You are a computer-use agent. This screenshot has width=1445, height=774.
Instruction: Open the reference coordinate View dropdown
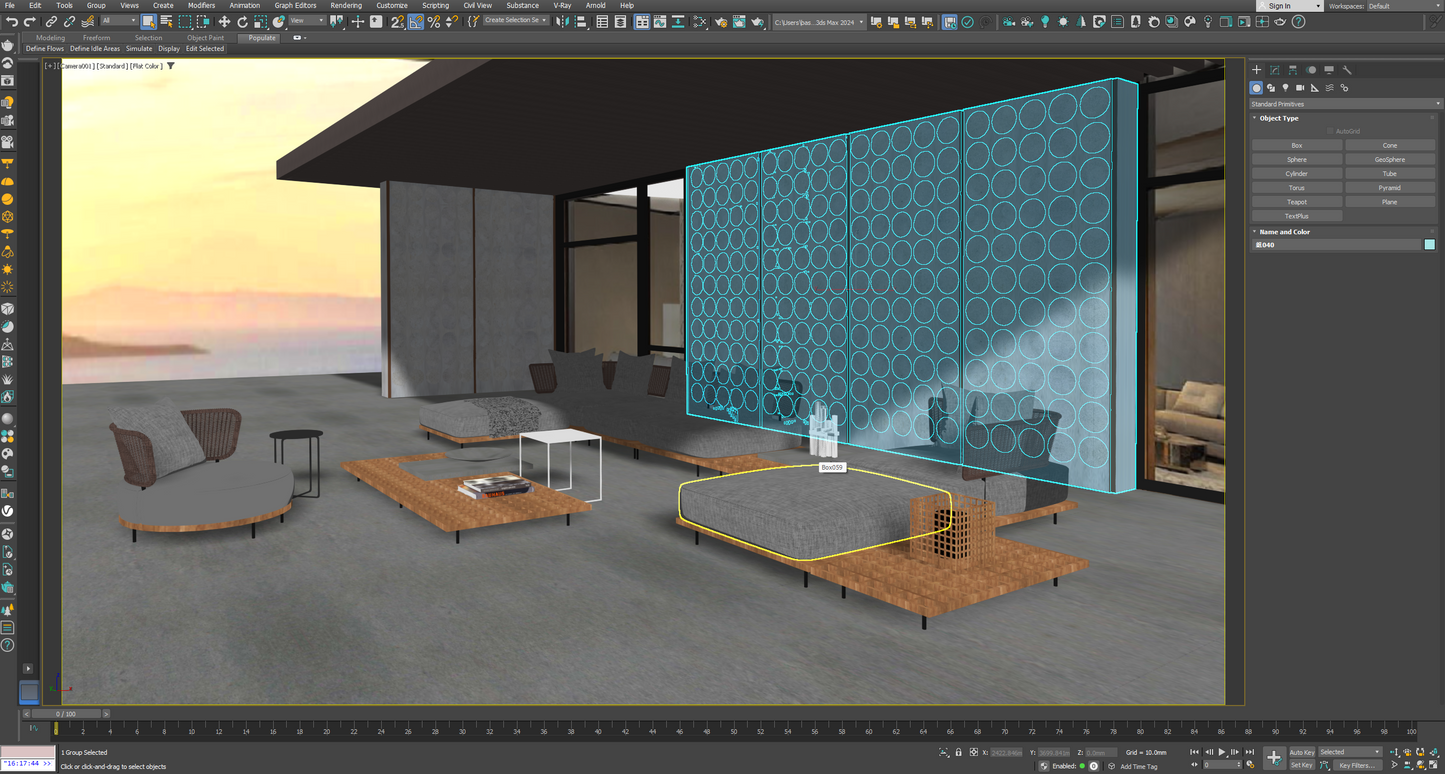coord(307,21)
